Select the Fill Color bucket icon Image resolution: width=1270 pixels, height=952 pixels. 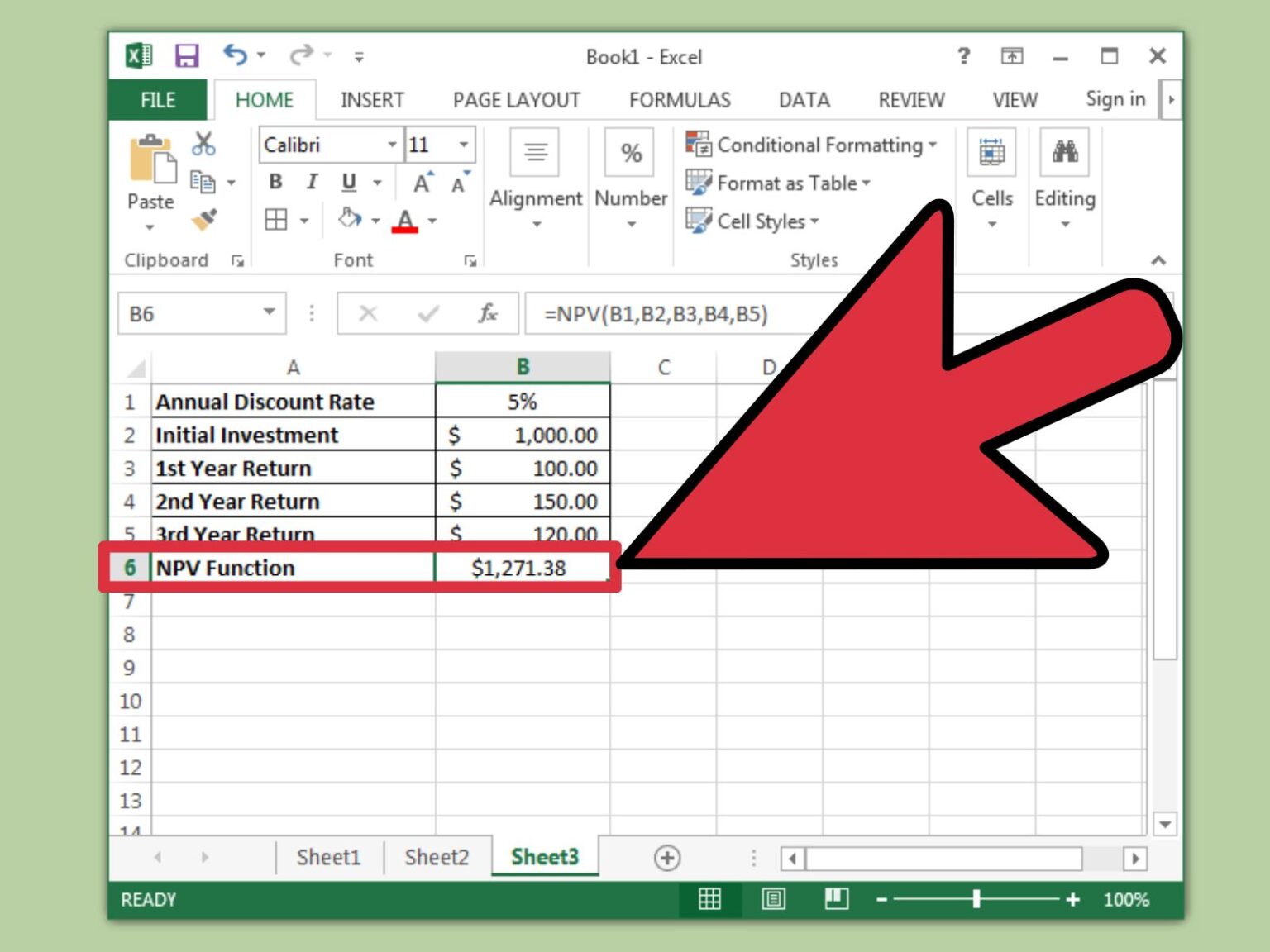[x=349, y=220]
